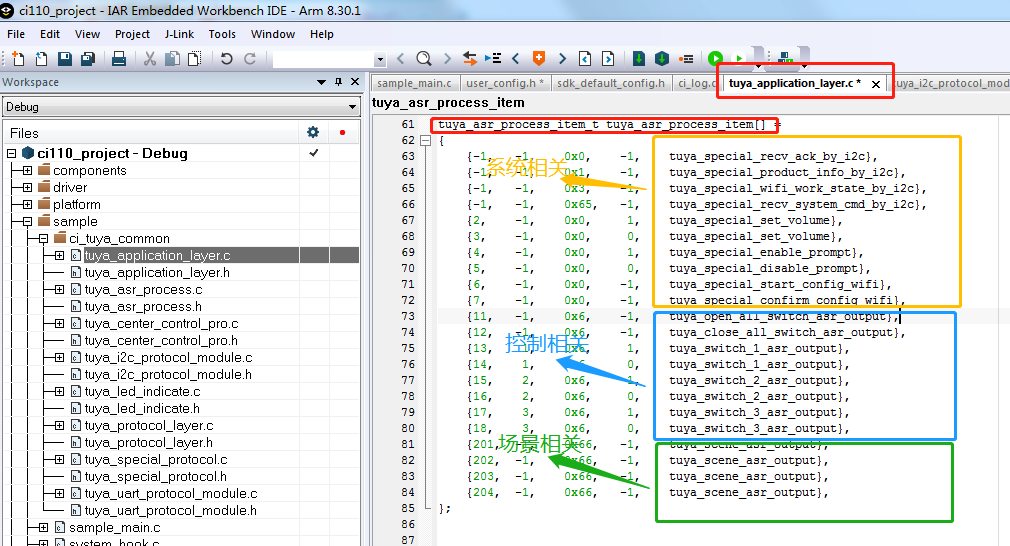The image size is (1010, 546).
Task: Click the Make build icon
Action: click(x=662, y=59)
